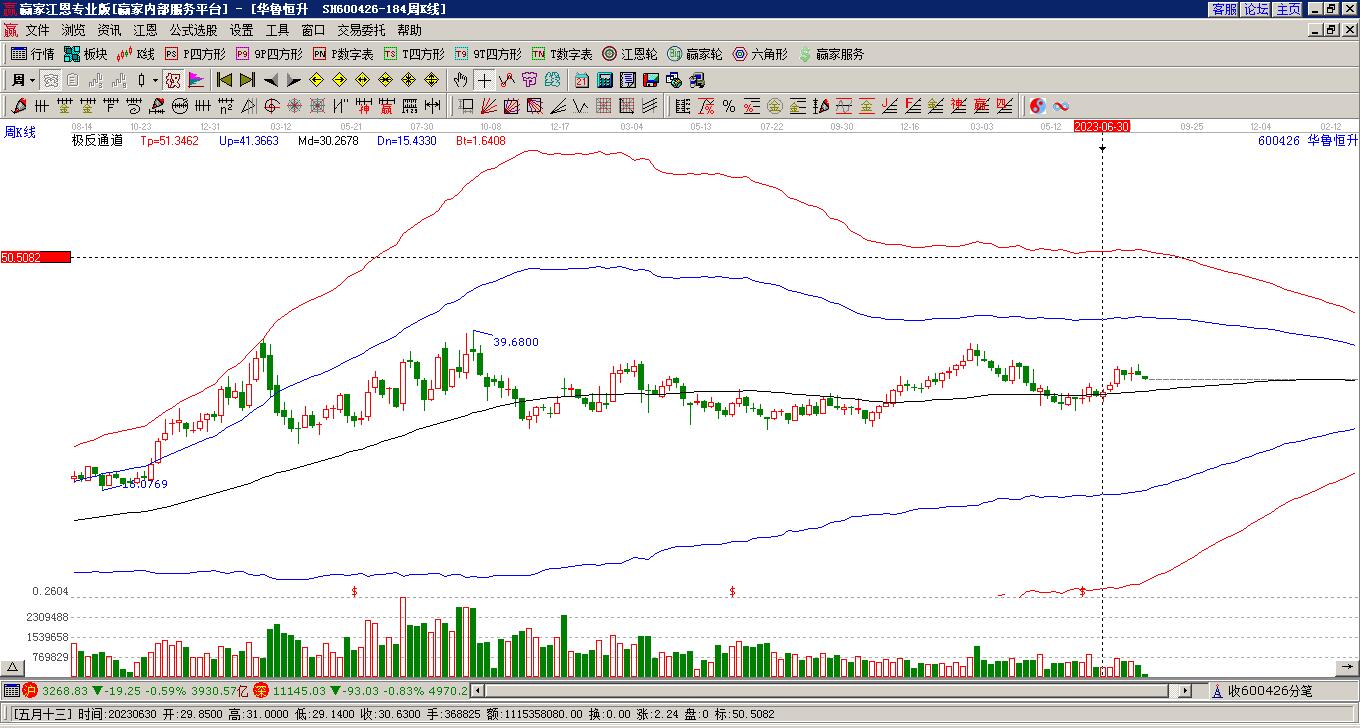Image resolution: width=1360 pixels, height=728 pixels.
Task: Click the save floppy disk icon
Action: [x=651, y=80]
